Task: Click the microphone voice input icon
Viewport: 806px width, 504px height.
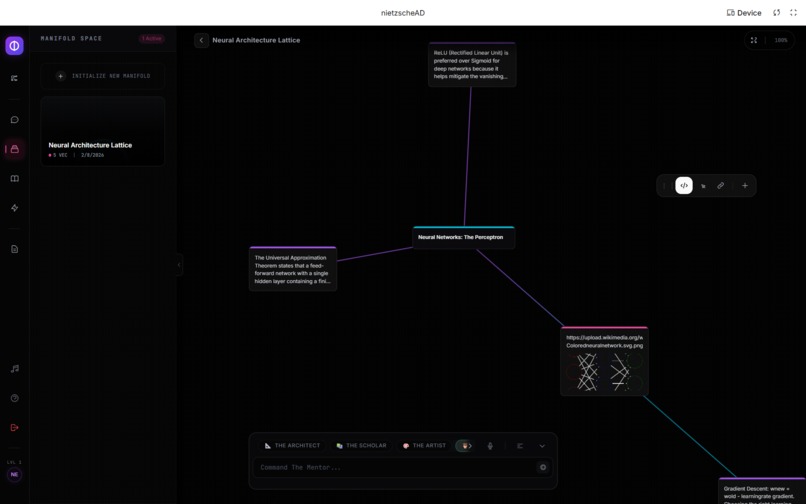Action: (490, 446)
